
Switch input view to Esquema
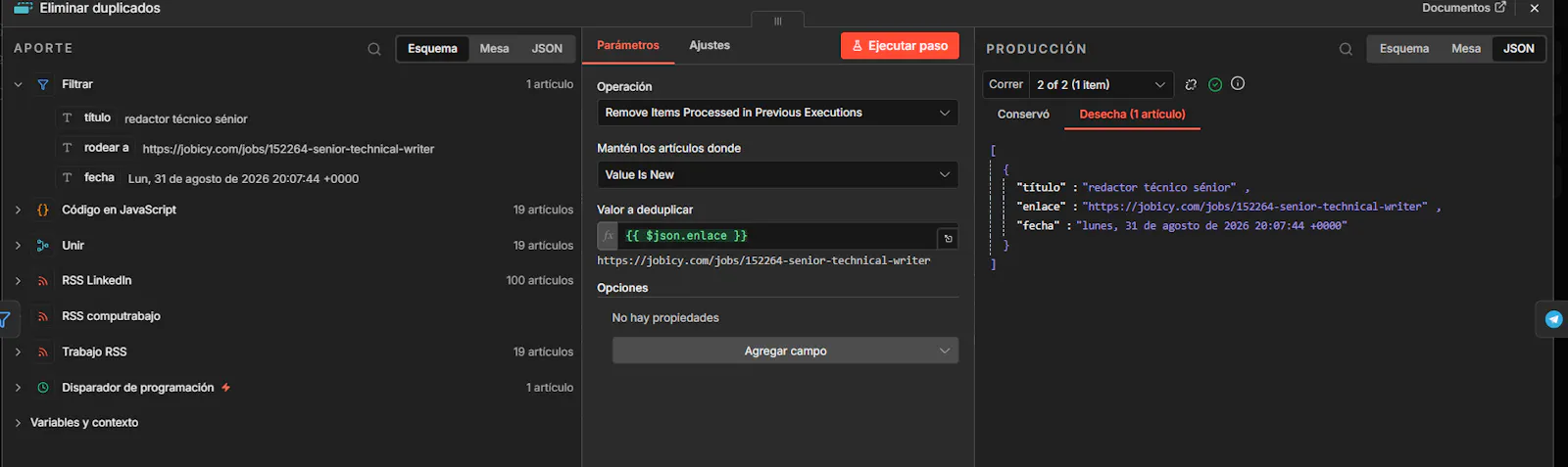coord(432,49)
